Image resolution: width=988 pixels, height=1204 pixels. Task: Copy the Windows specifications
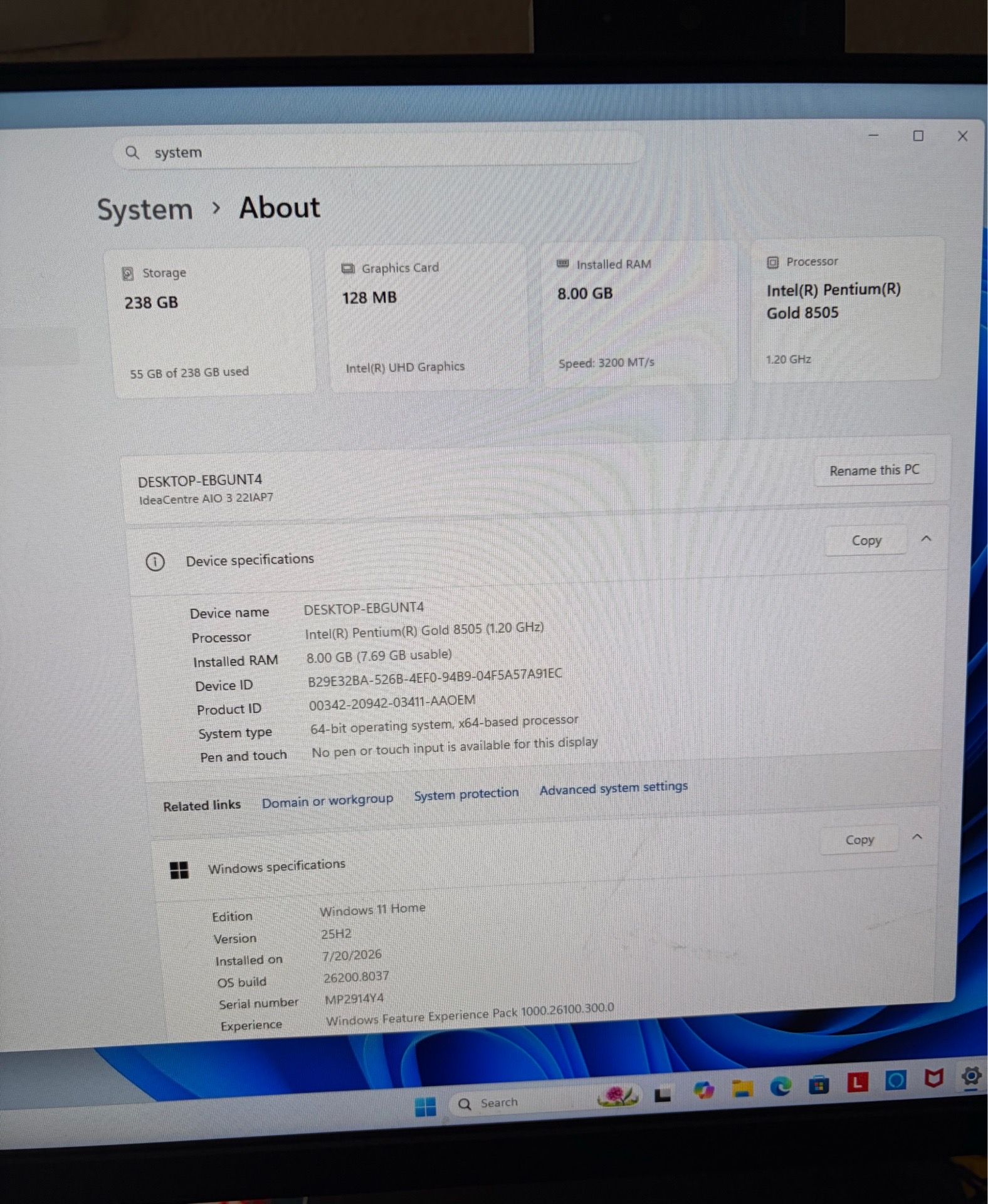click(x=859, y=840)
